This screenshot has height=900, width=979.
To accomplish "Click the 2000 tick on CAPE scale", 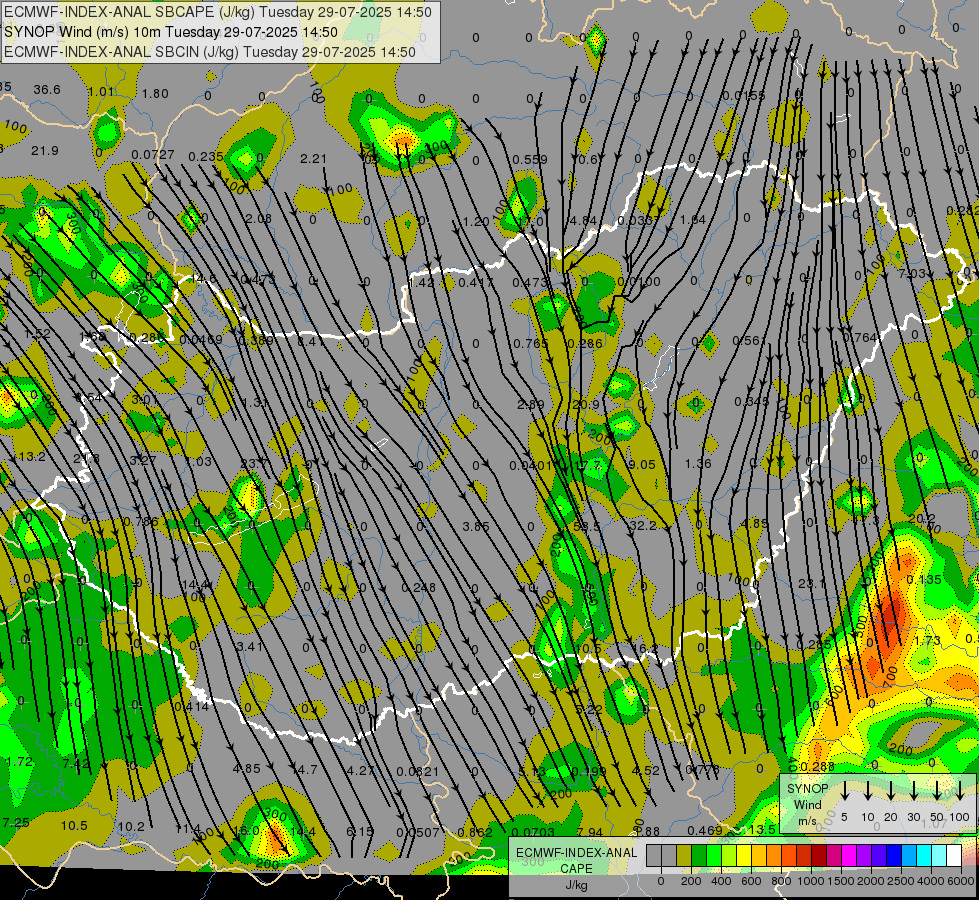I will click(871, 881).
